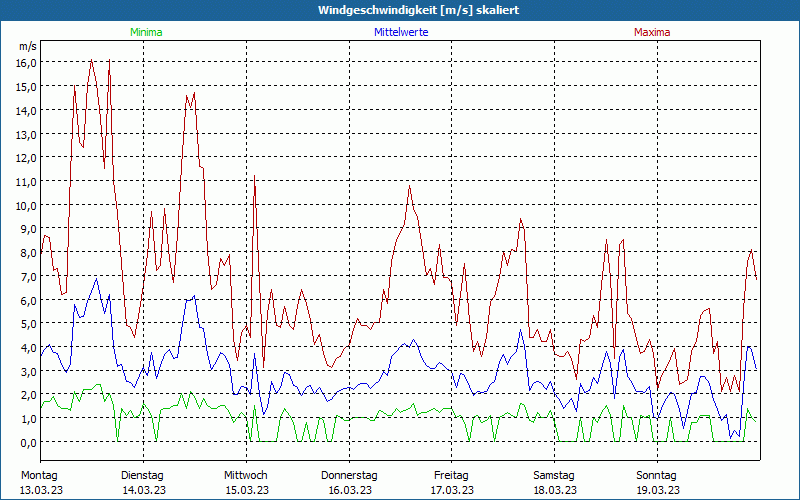Click the chart title 'Windgeschwindigkeit [m/s] skaliert'
Screen dimensions: 800x500
pyautogui.click(x=418, y=10)
